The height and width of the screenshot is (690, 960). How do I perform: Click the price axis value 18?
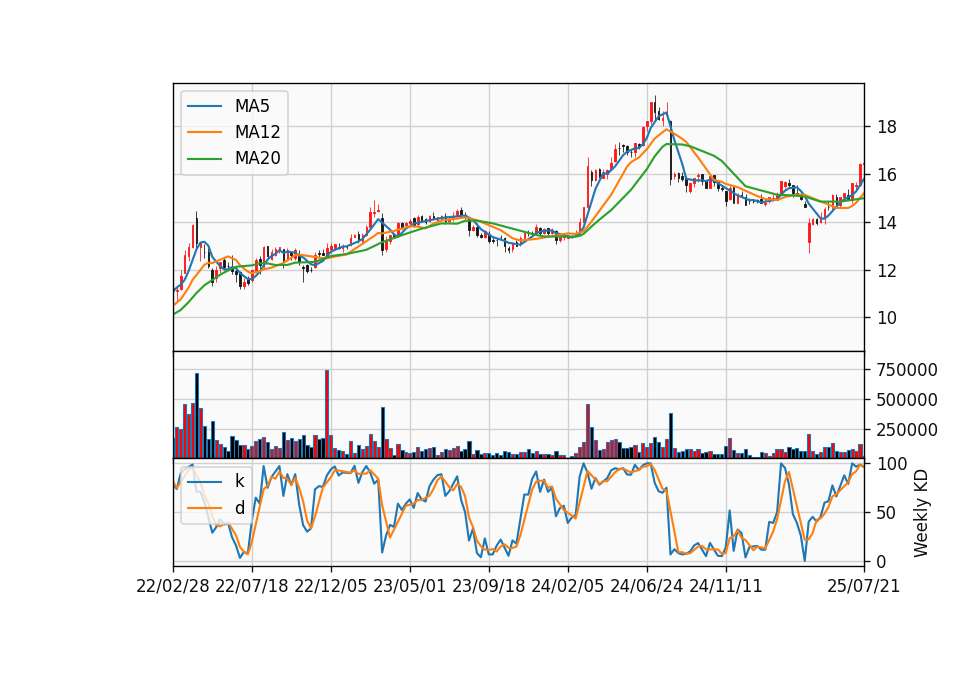pyautogui.click(x=887, y=127)
